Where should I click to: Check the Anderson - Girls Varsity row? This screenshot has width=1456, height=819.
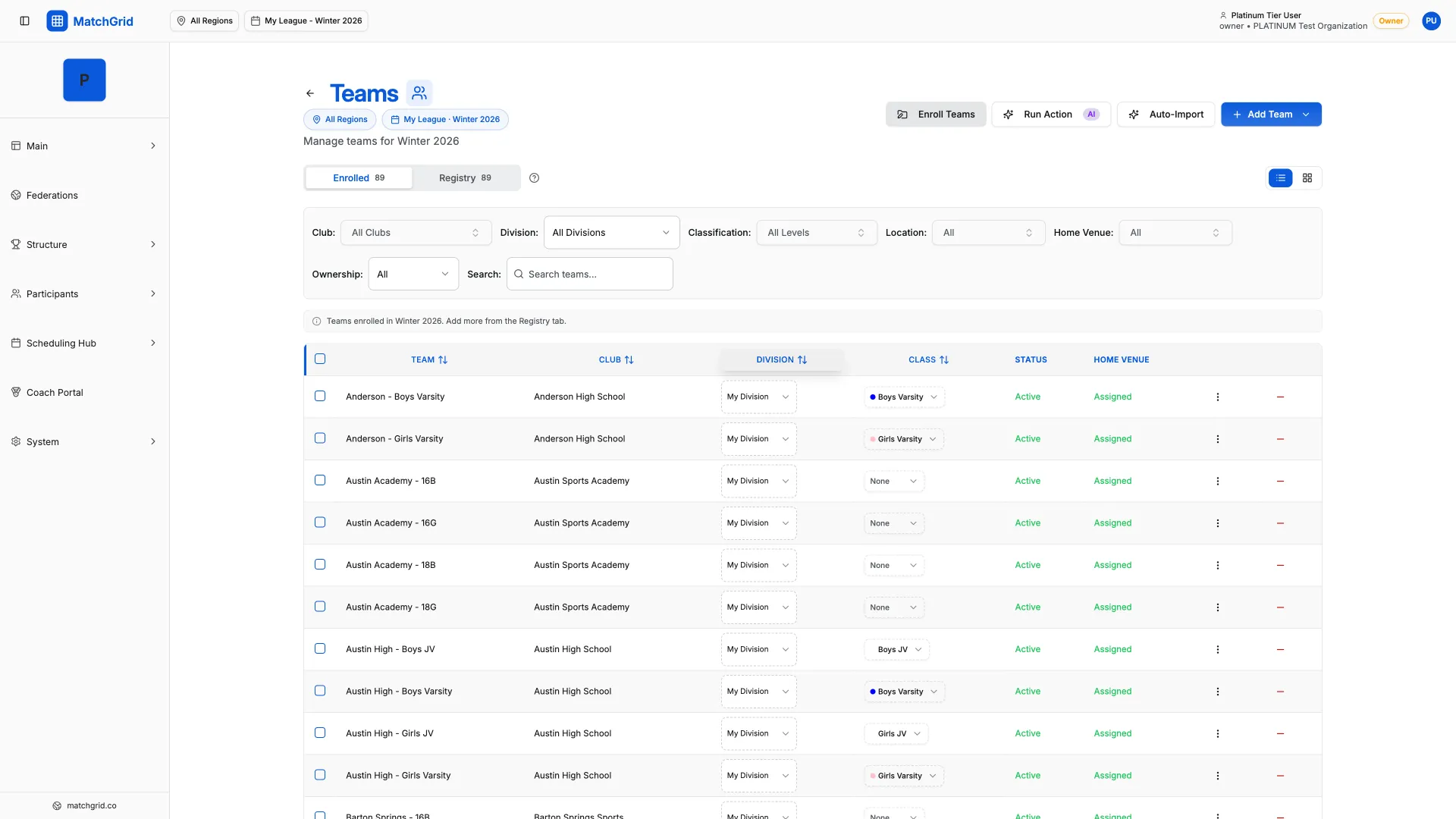(320, 438)
